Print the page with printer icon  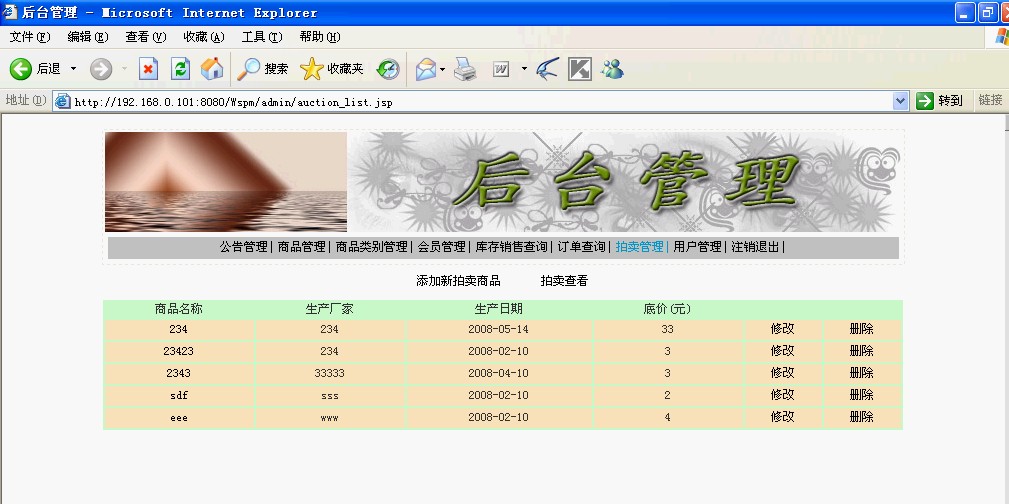[x=465, y=69]
